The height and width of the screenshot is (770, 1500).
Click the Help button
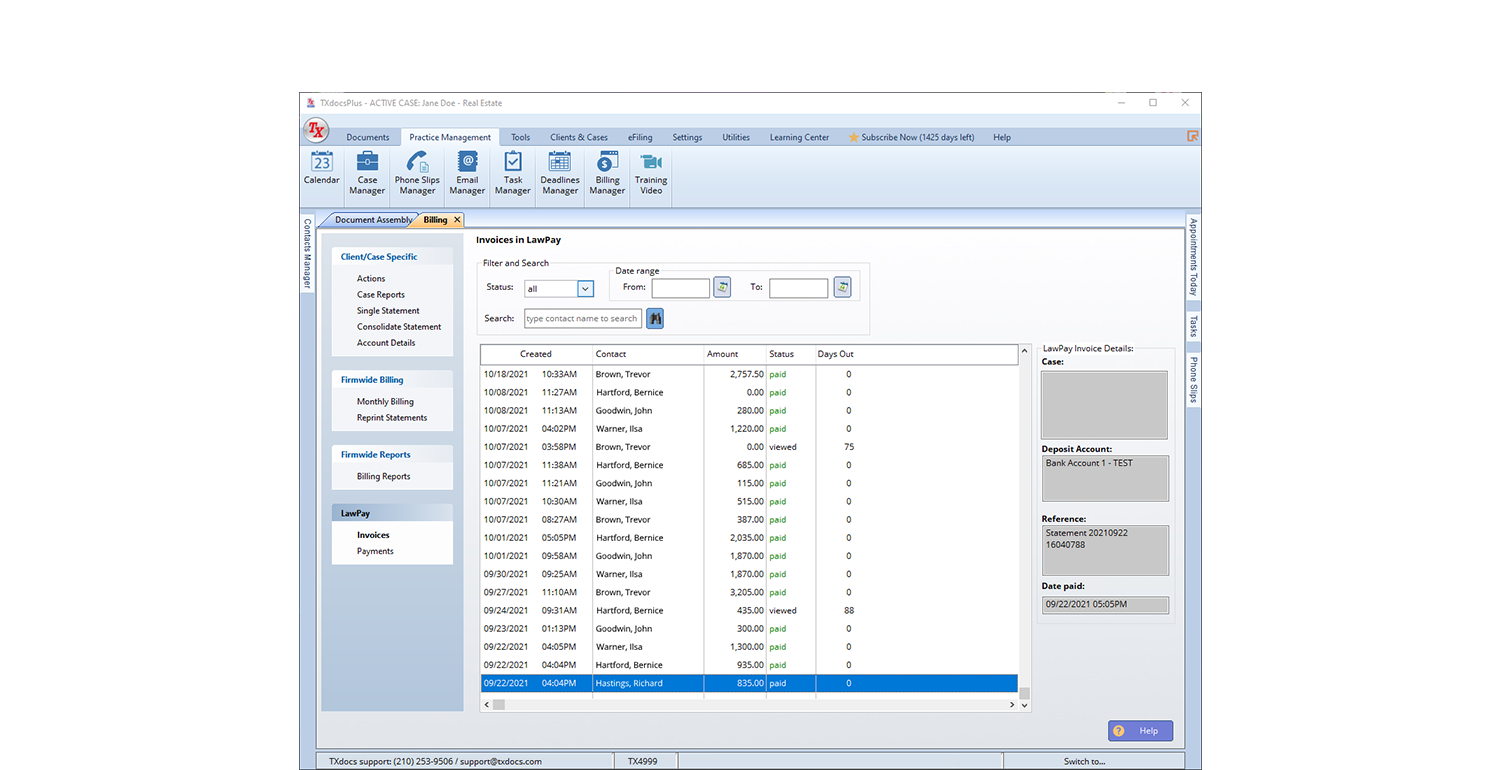coord(1140,731)
